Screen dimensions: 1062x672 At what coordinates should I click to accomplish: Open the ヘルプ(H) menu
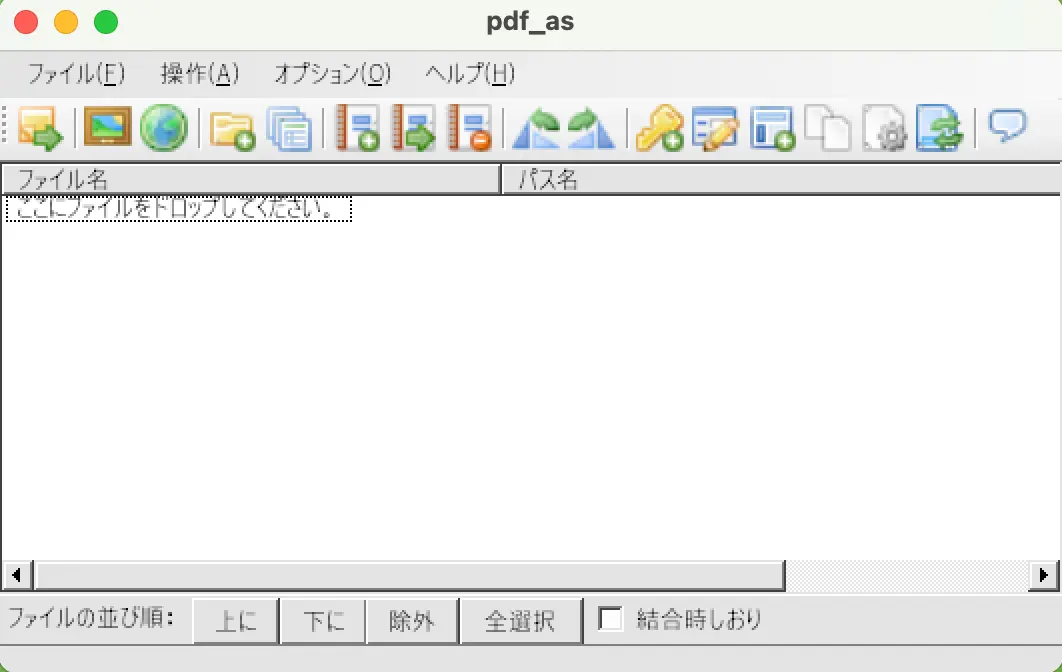point(470,73)
